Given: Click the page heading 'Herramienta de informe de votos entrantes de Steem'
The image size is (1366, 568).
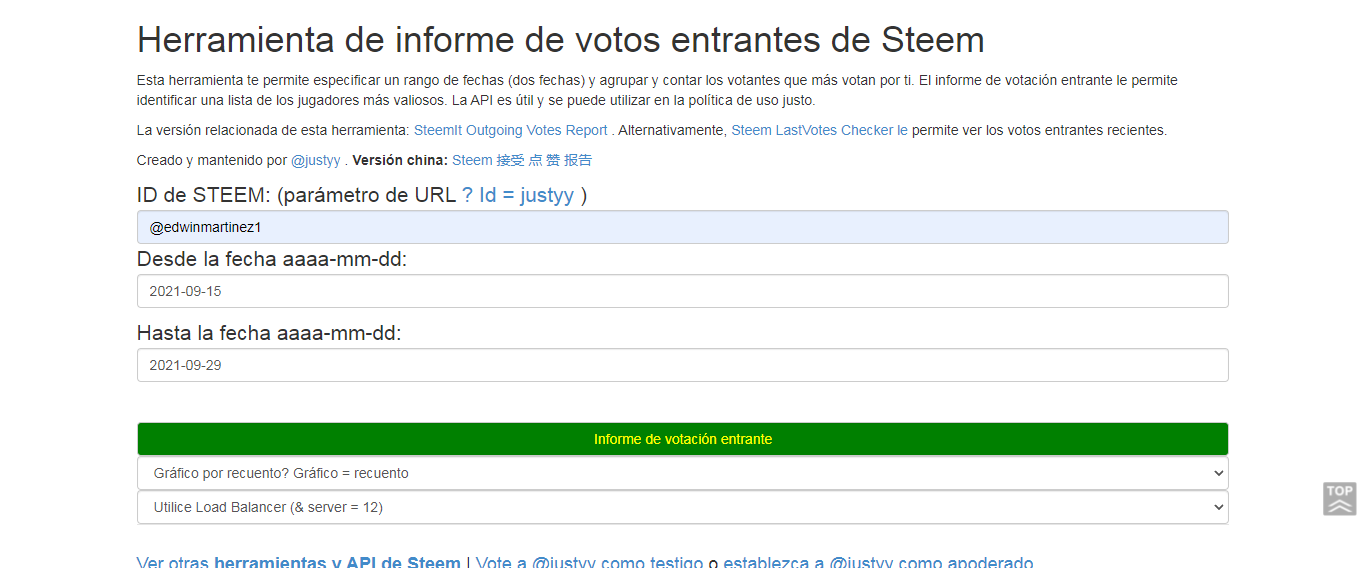Looking at the screenshot, I should (561, 40).
